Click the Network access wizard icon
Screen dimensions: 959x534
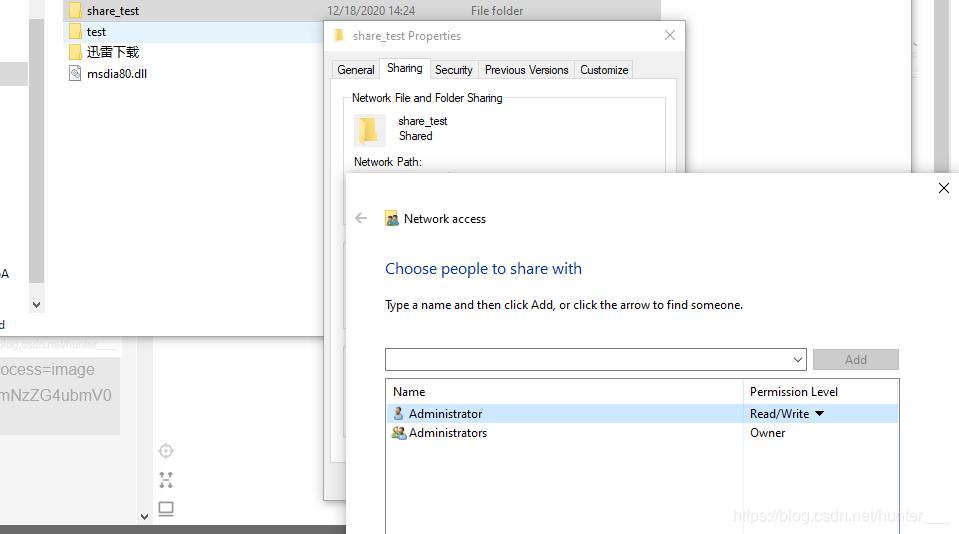pos(391,218)
